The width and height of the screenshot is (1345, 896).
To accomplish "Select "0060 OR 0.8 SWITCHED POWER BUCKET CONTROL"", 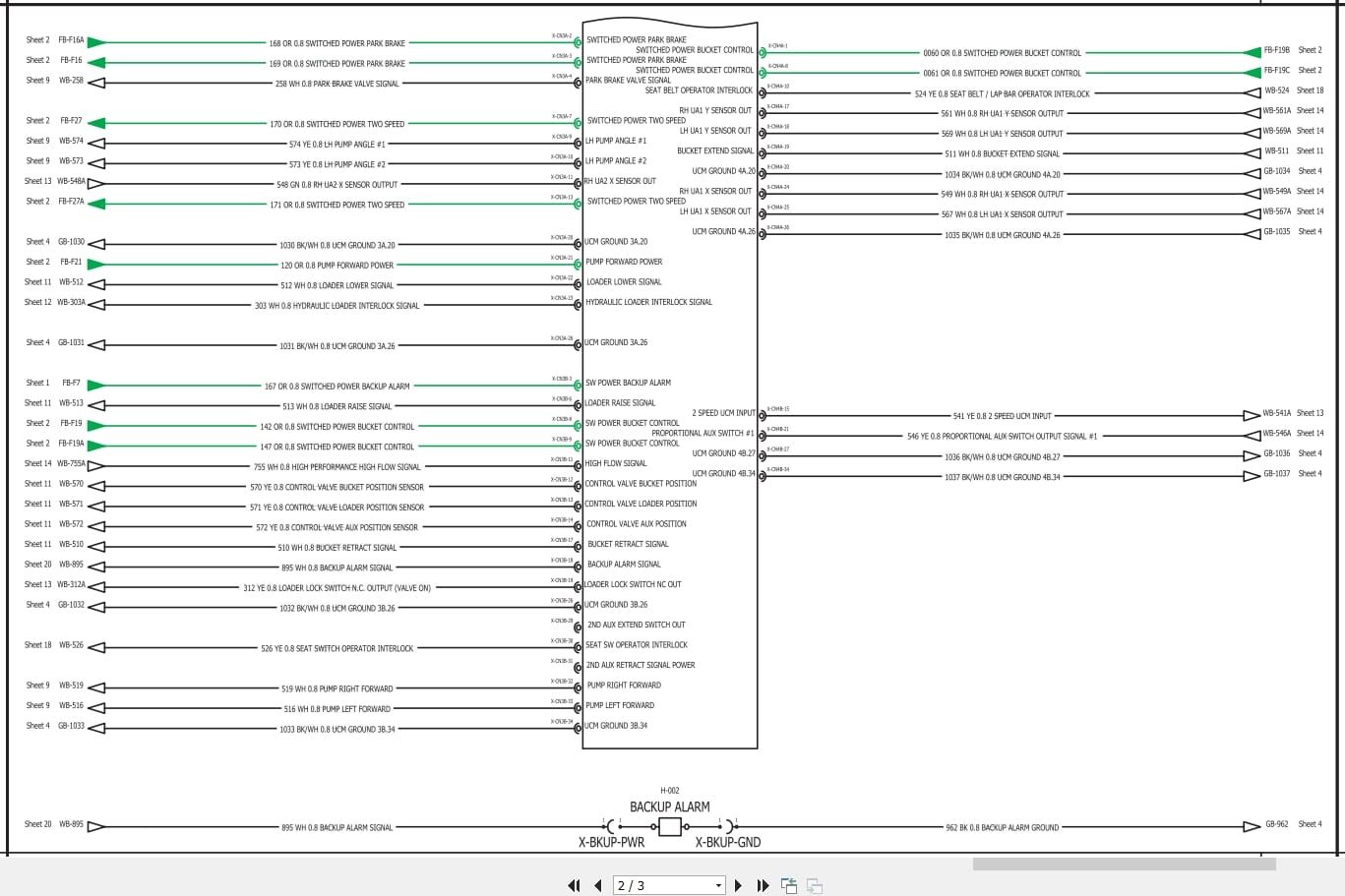I will (x=1003, y=53).
